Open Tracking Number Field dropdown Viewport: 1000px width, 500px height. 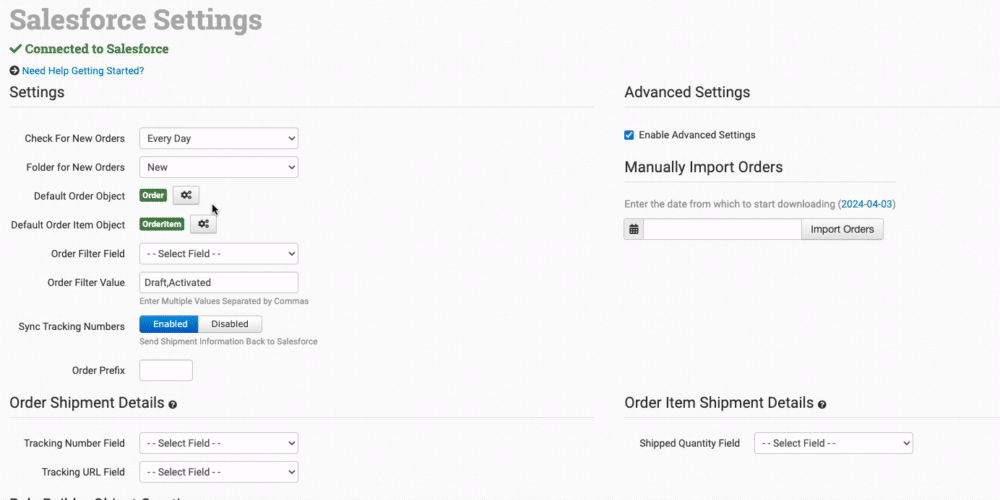point(218,443)
